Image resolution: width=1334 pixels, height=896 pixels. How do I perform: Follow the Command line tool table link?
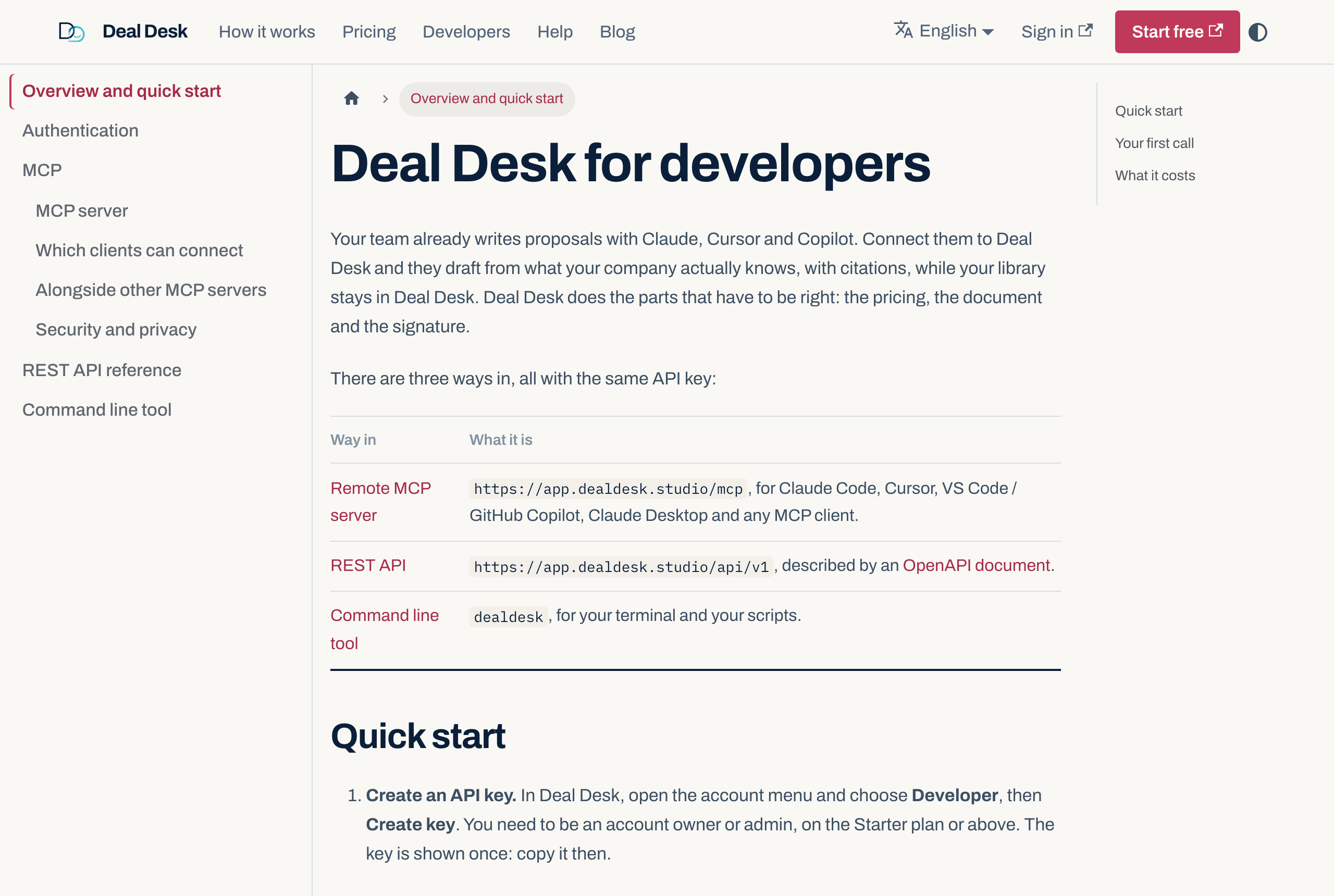(385, 629)
